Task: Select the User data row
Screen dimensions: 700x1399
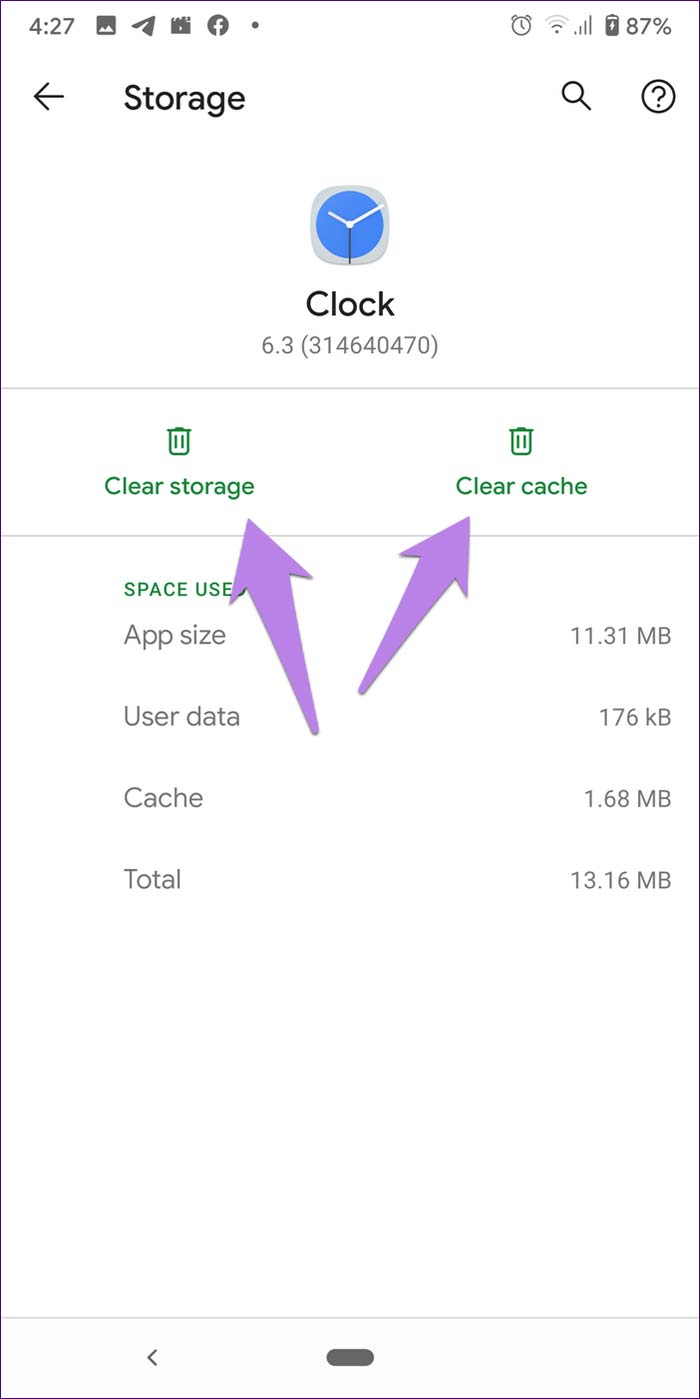Action: click(396, 716)
